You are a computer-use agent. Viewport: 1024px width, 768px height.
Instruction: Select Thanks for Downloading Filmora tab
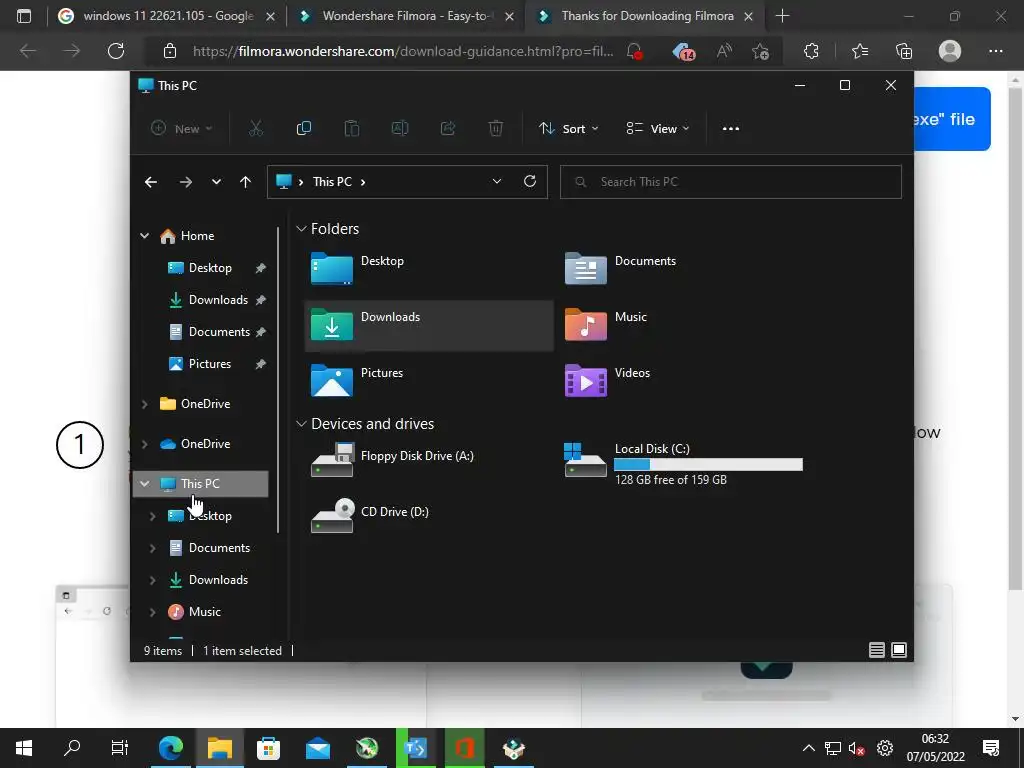tap(645, 16)
